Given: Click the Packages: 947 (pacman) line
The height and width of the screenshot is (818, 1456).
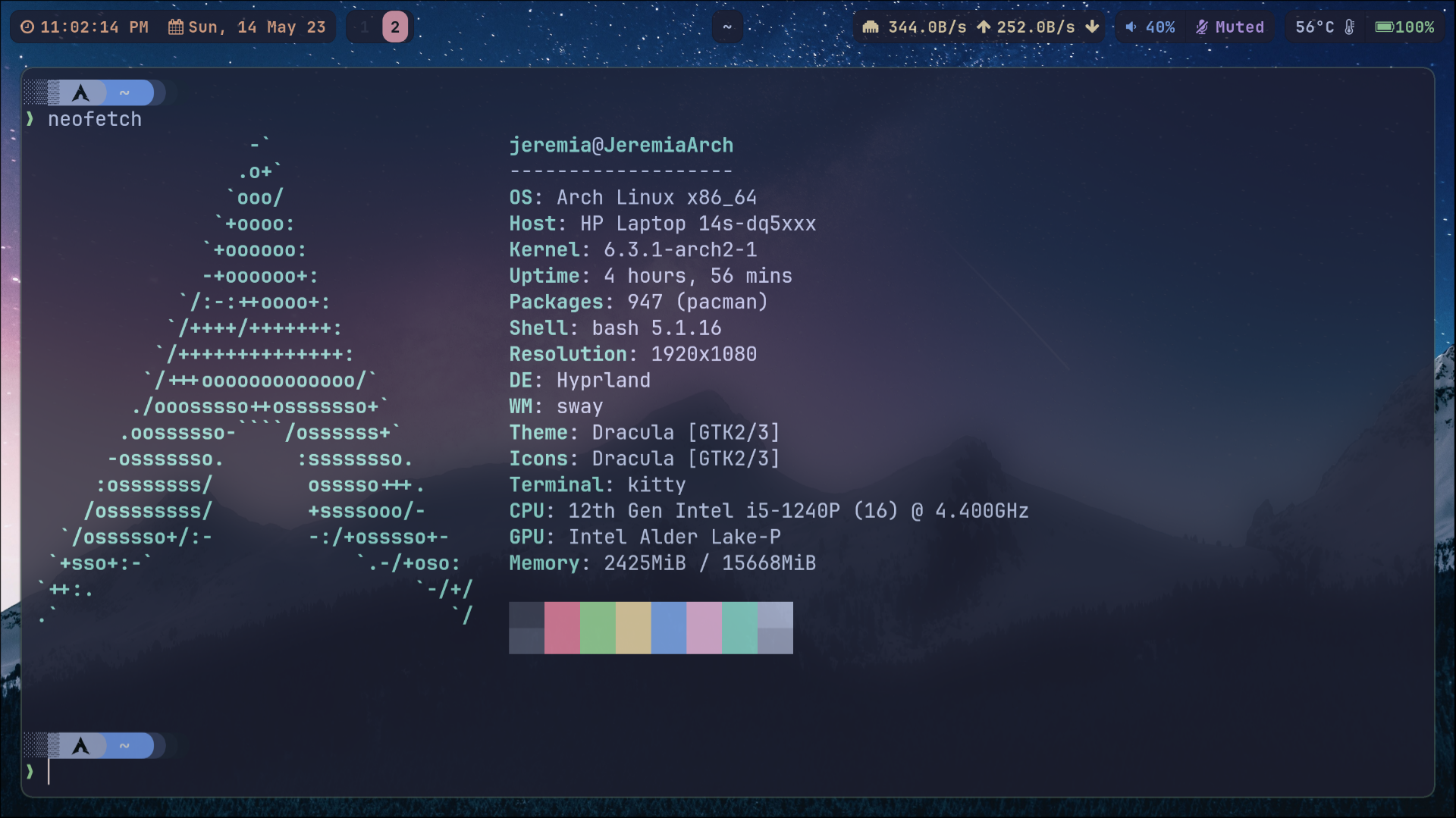Looking at the screenshot, I should click(639, 302).
